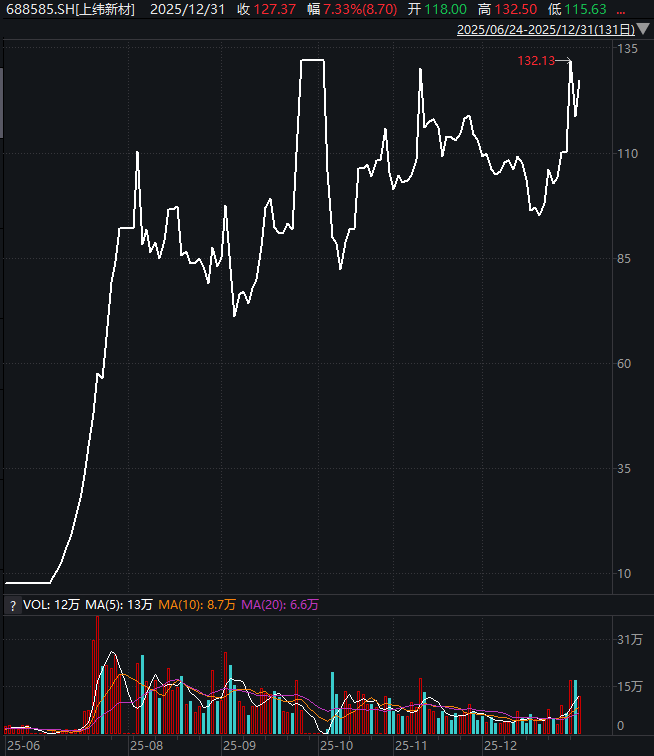Click the 31万 level on the volume axis

[x=629, y=640]
